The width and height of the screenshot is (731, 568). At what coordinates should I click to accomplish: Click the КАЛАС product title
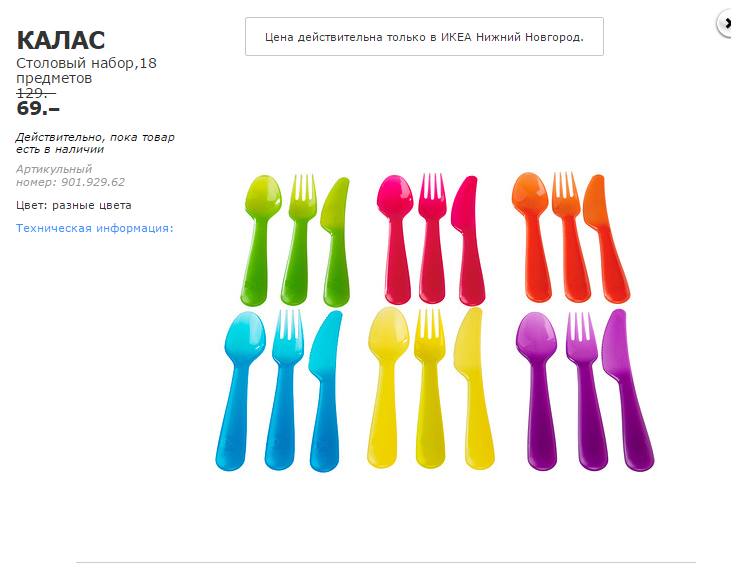point(61,41)
